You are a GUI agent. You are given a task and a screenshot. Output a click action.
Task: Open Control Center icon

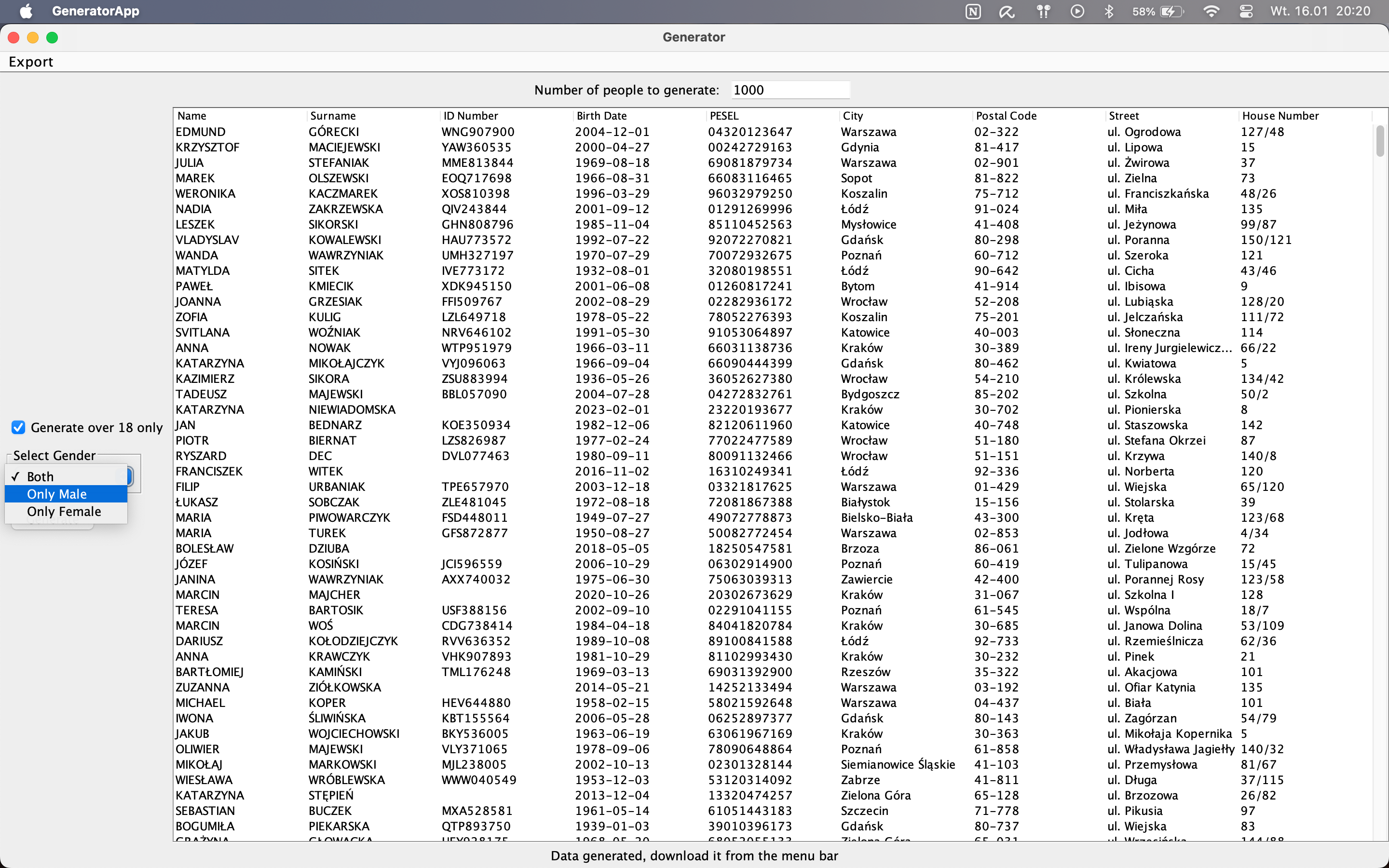[x=1245, y=12]
